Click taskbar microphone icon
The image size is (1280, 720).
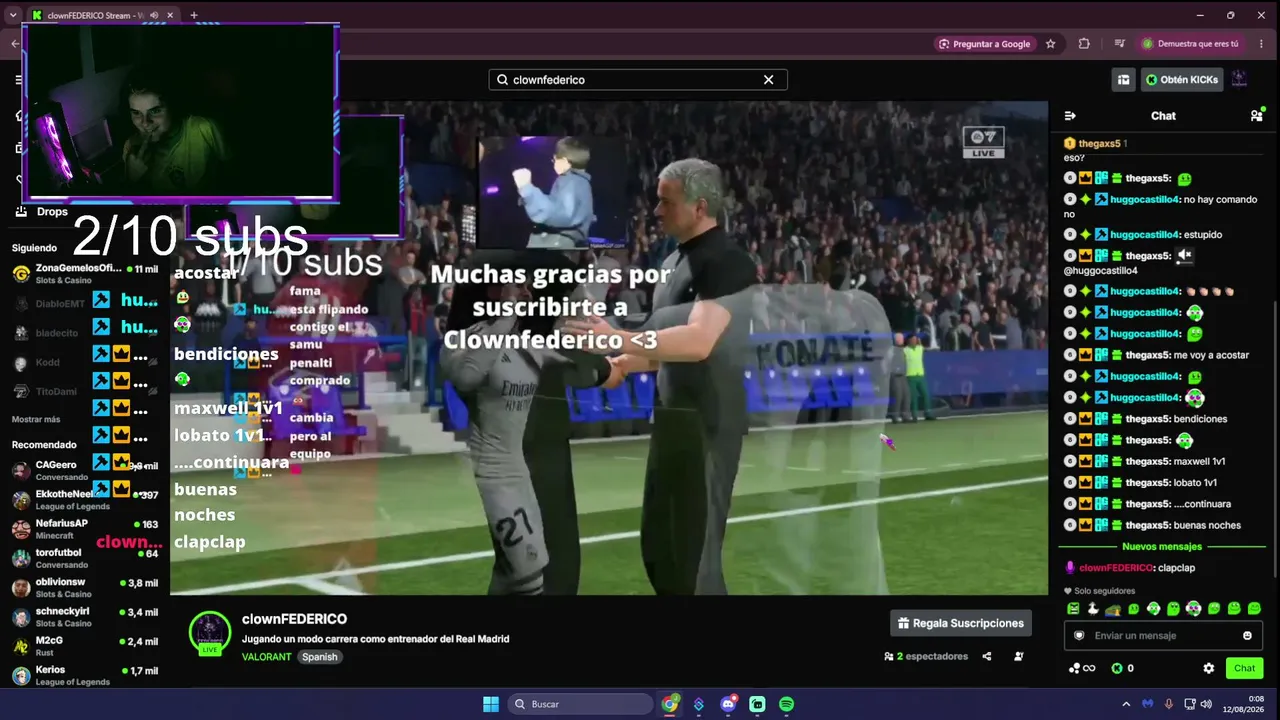1169,704
